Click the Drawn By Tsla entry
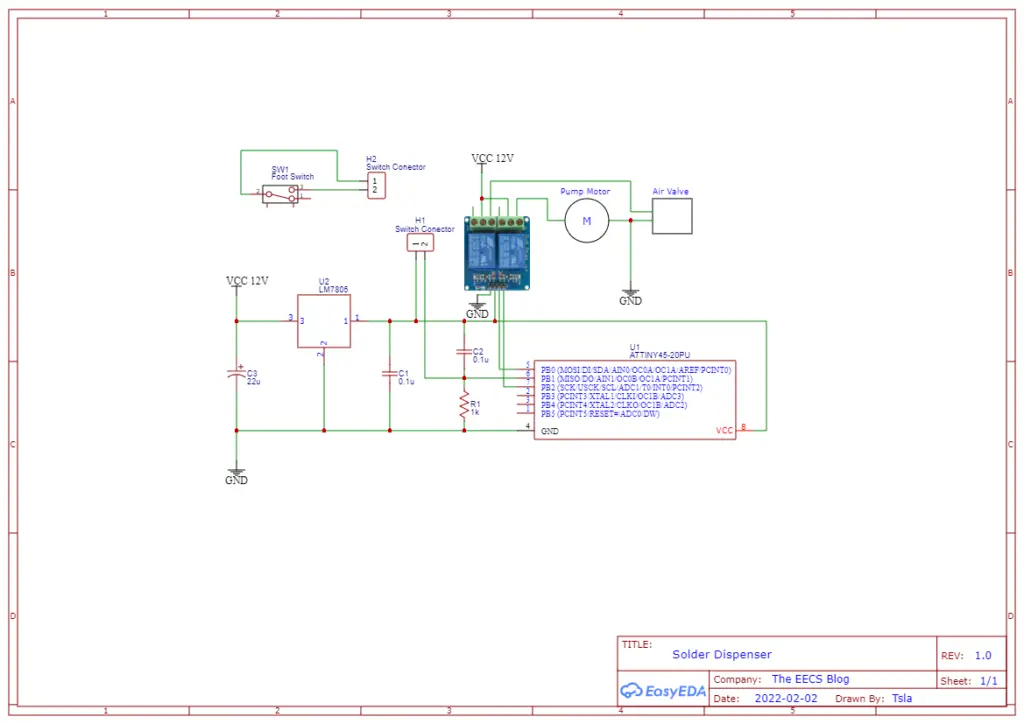Viewport: 1024px width, 724px height. 901,698
